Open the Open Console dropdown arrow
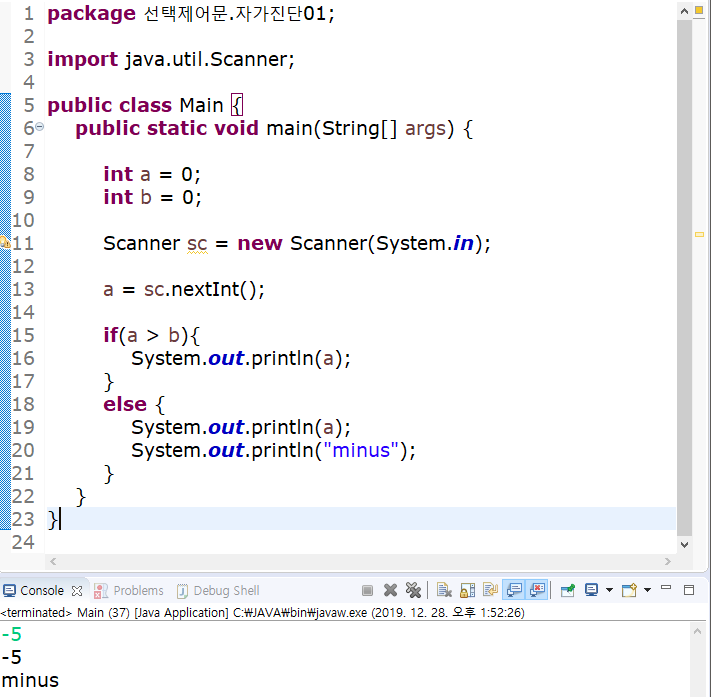This screenshot has height=697, width=711. click(x=648, y=590)
